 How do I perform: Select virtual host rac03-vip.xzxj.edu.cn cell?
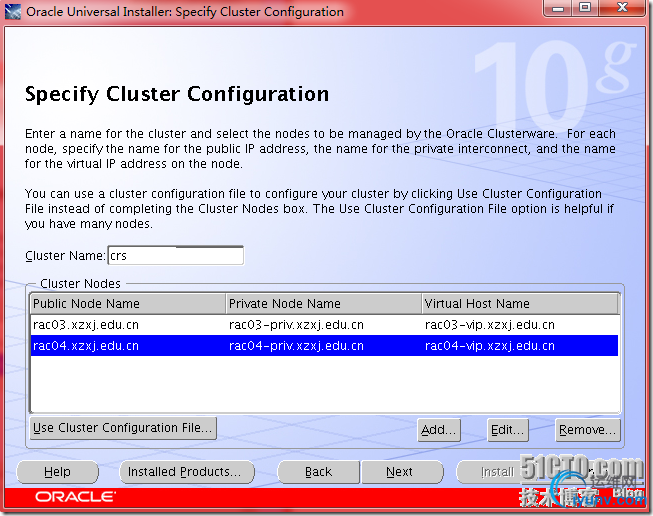point(520,325)
